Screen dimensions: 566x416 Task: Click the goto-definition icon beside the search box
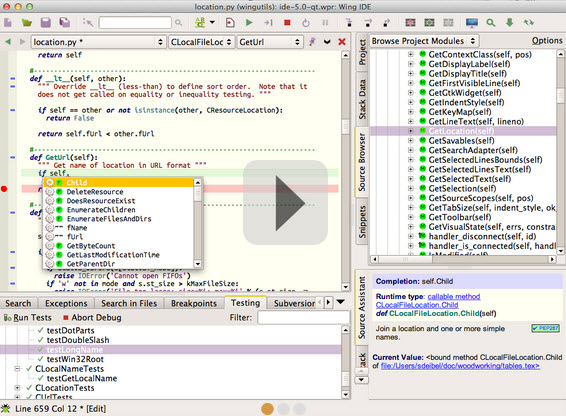coord(88,22)
